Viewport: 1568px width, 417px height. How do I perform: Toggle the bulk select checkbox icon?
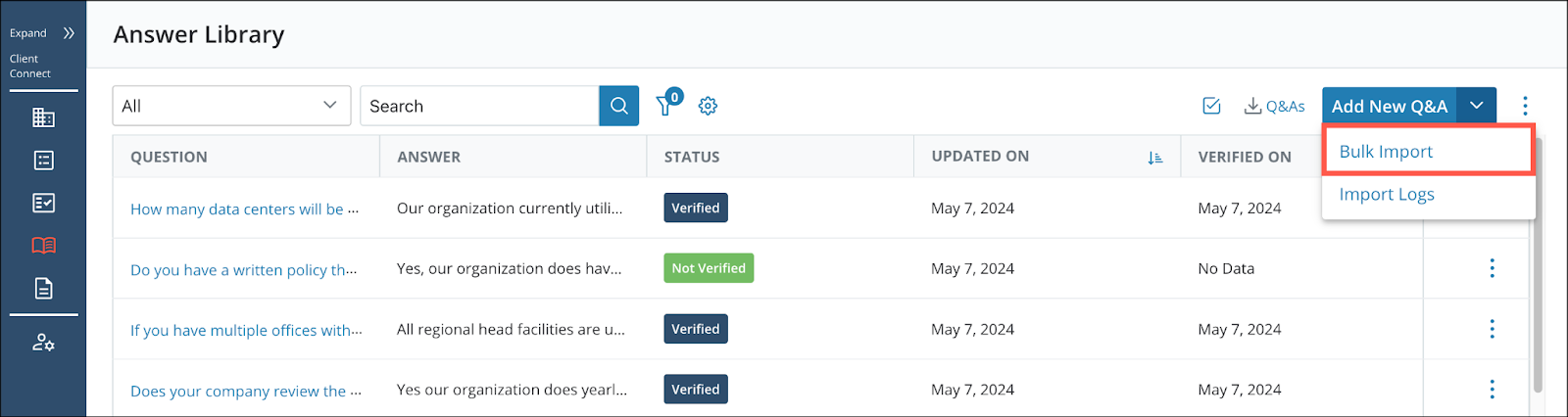1211,106
